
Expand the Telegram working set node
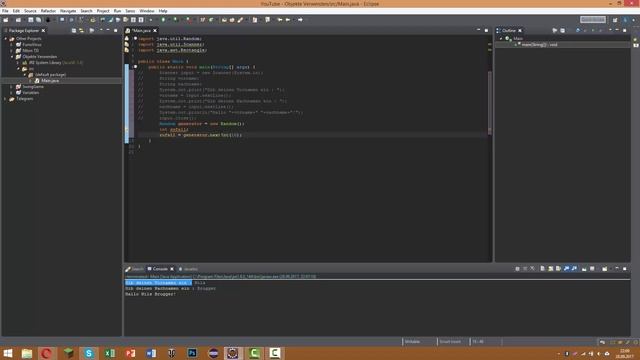point(6,99)
